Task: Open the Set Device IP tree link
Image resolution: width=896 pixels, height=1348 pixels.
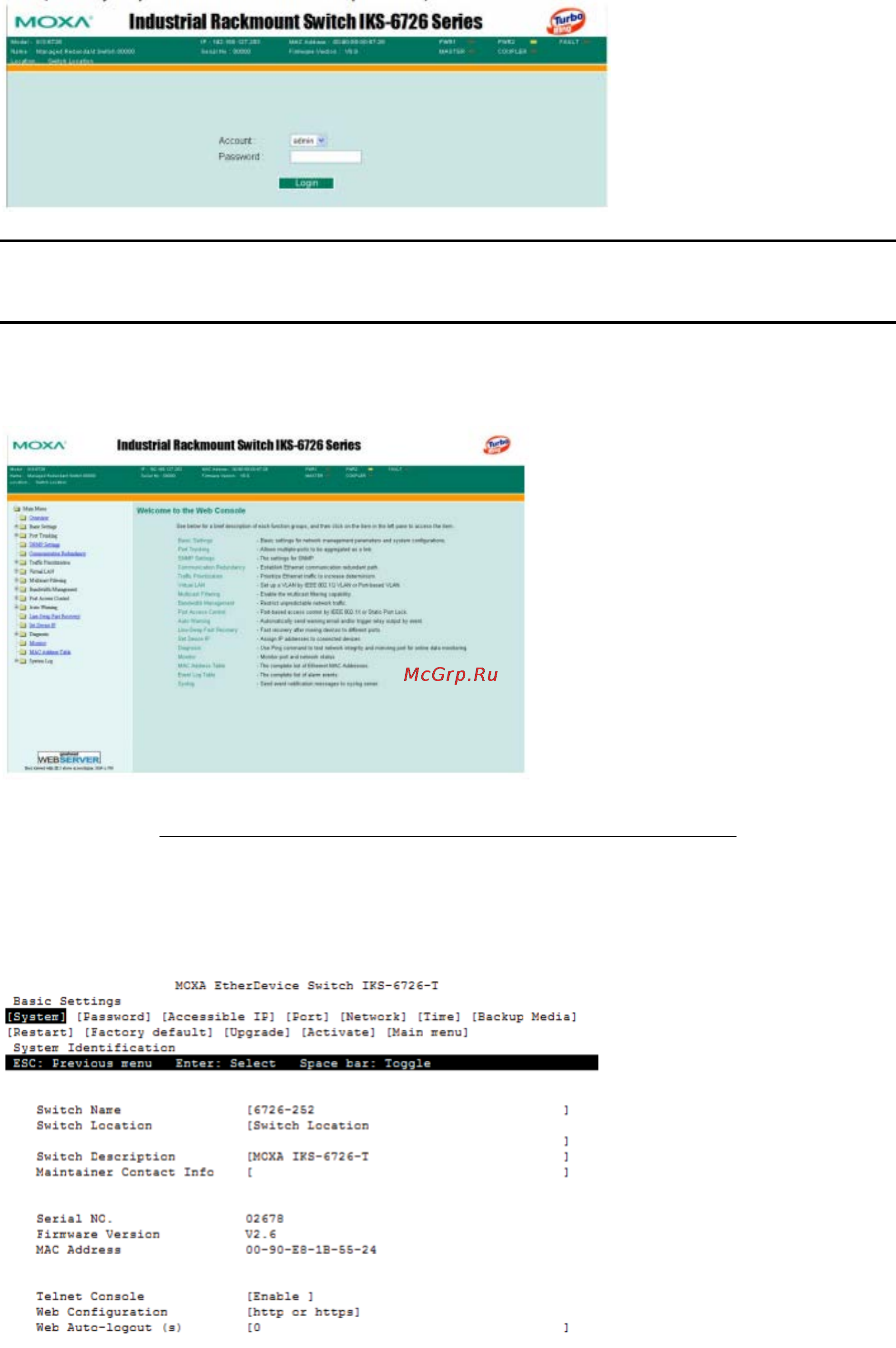Action: 42,625
